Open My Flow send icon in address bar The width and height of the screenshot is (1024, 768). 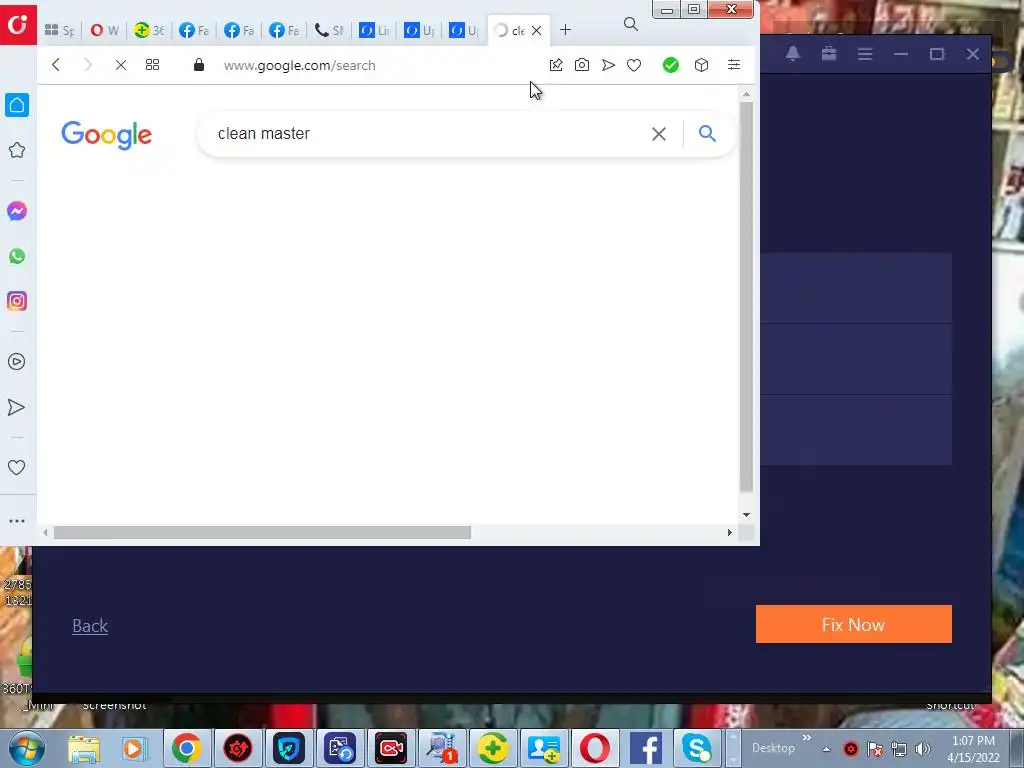[x=608, y=65]
